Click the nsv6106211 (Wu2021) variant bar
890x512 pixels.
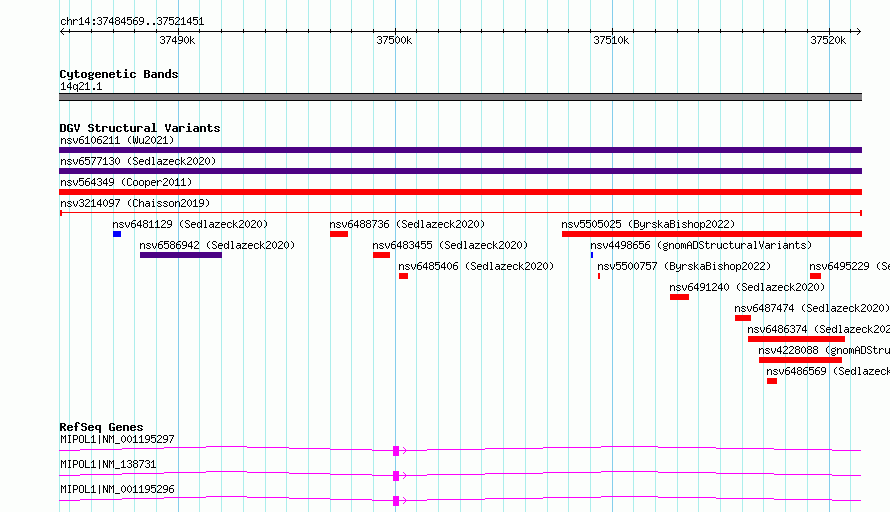click(x=460, y=150)
